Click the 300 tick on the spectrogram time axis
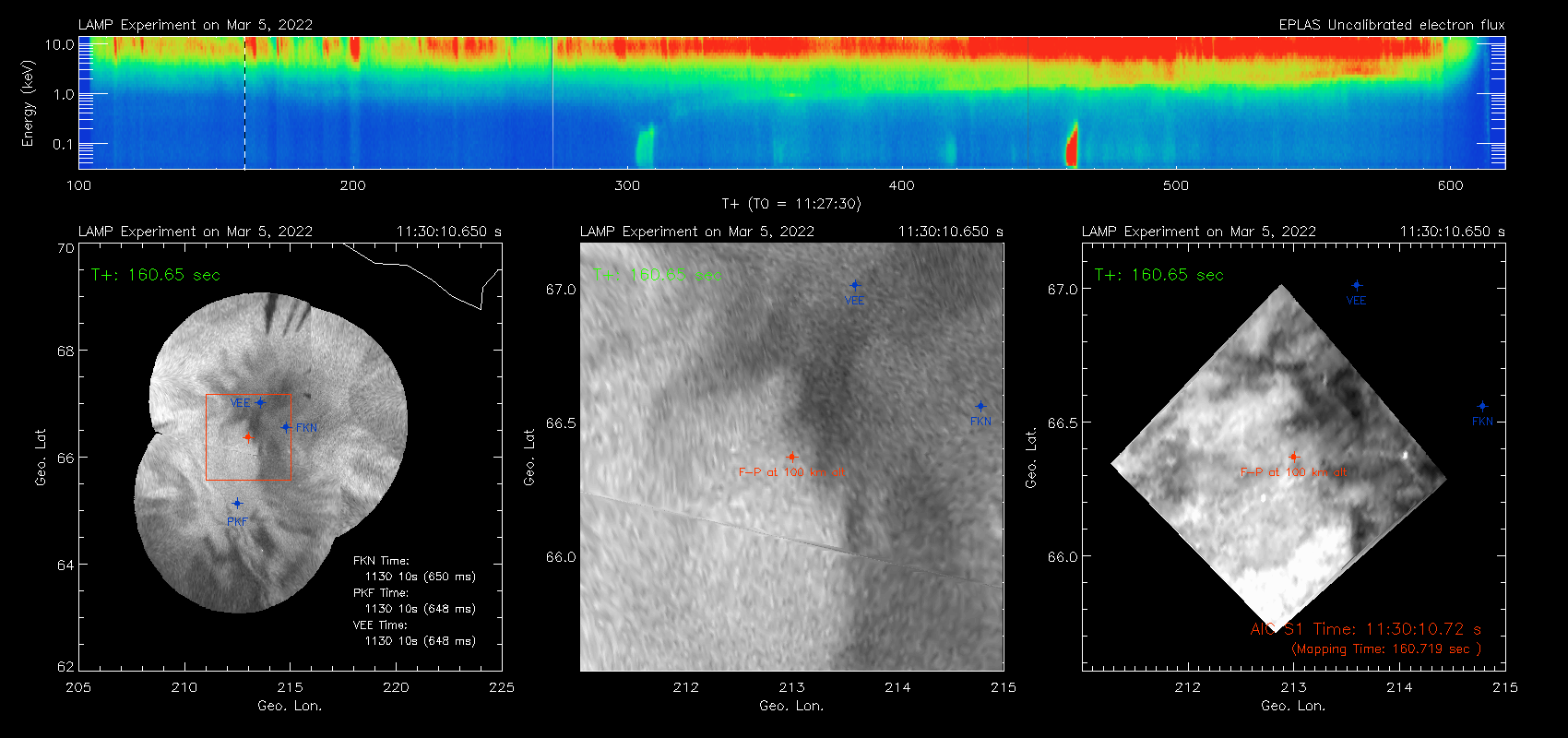 tap(627, 185)
